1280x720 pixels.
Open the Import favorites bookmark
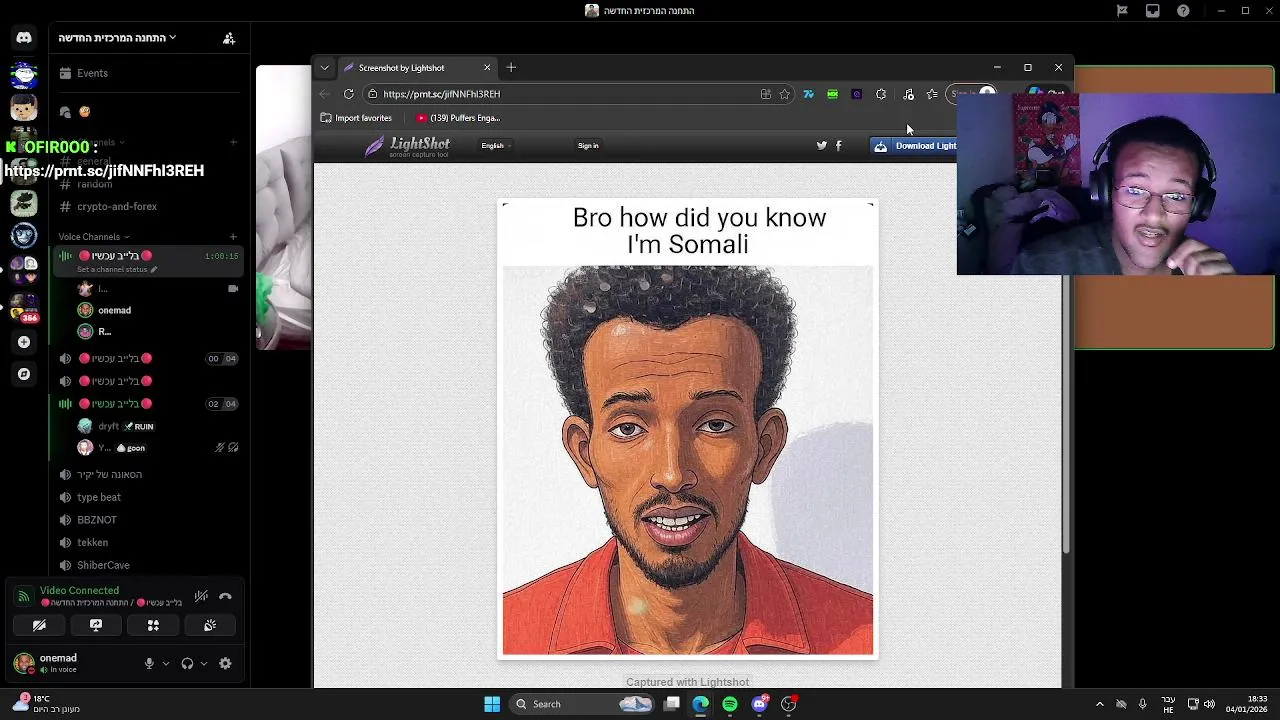tap(356, 118)
